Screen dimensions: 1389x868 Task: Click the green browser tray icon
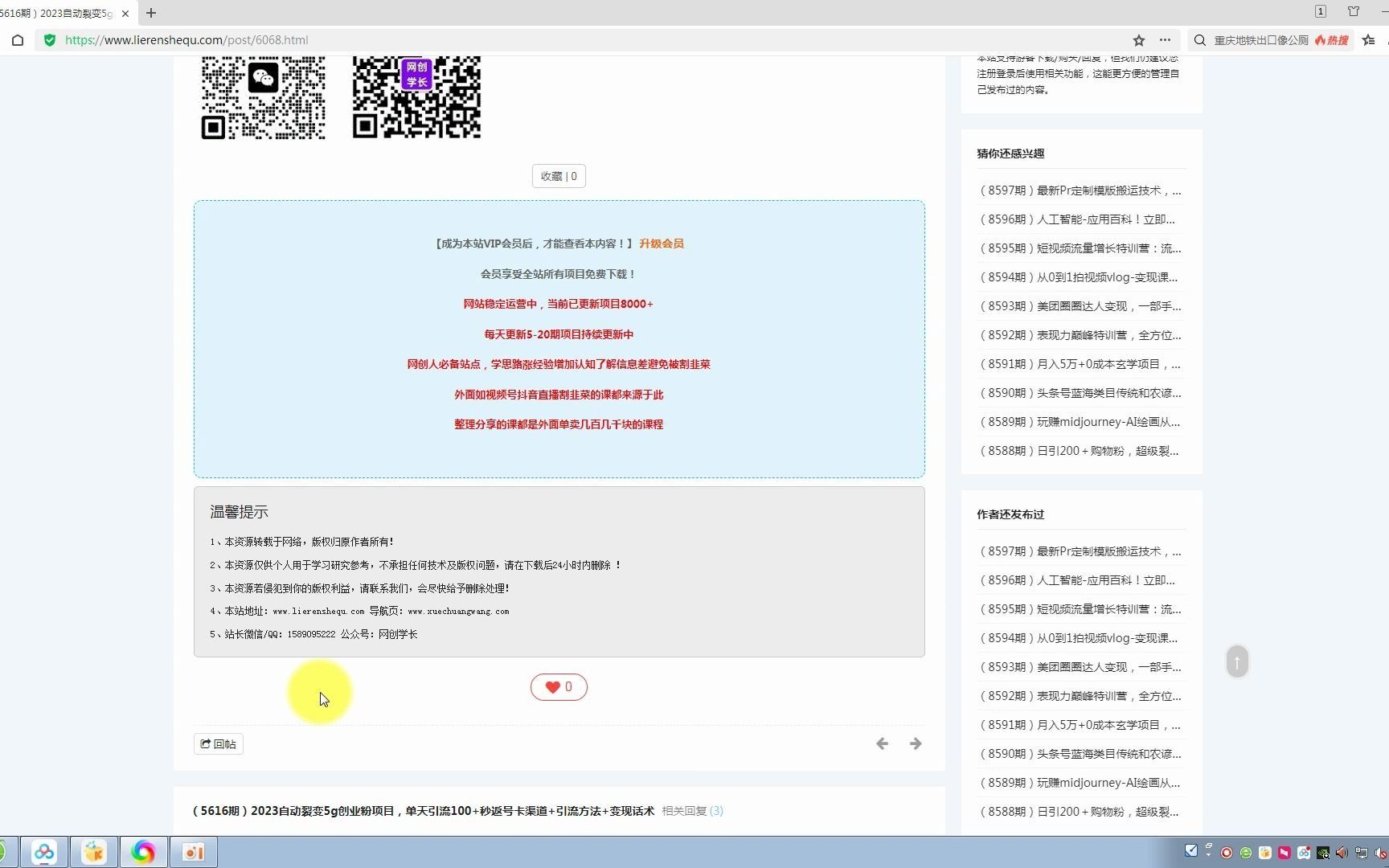click(x=1246, y=853)
